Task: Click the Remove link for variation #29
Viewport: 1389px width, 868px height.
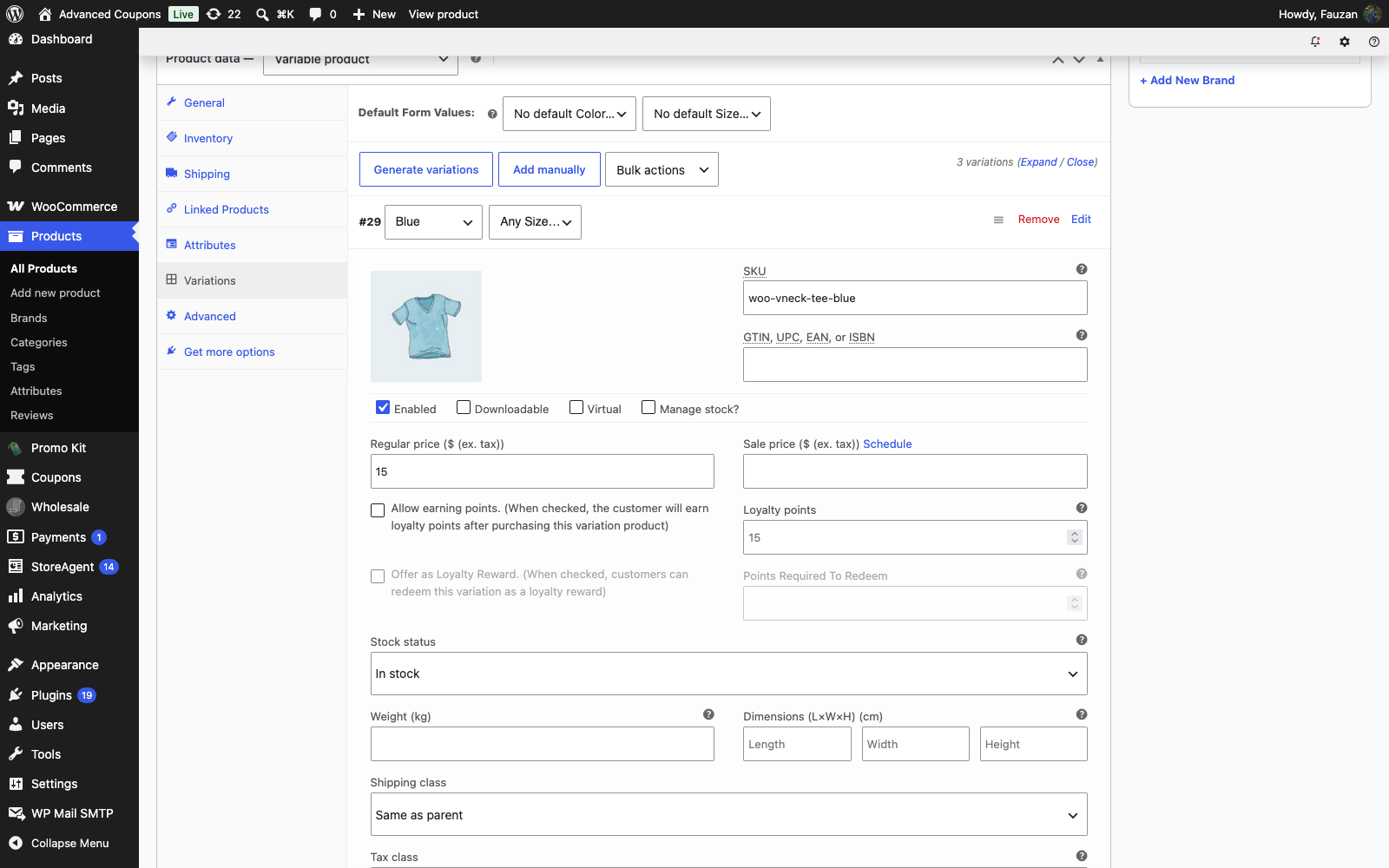Action: tap(1038, 220)
